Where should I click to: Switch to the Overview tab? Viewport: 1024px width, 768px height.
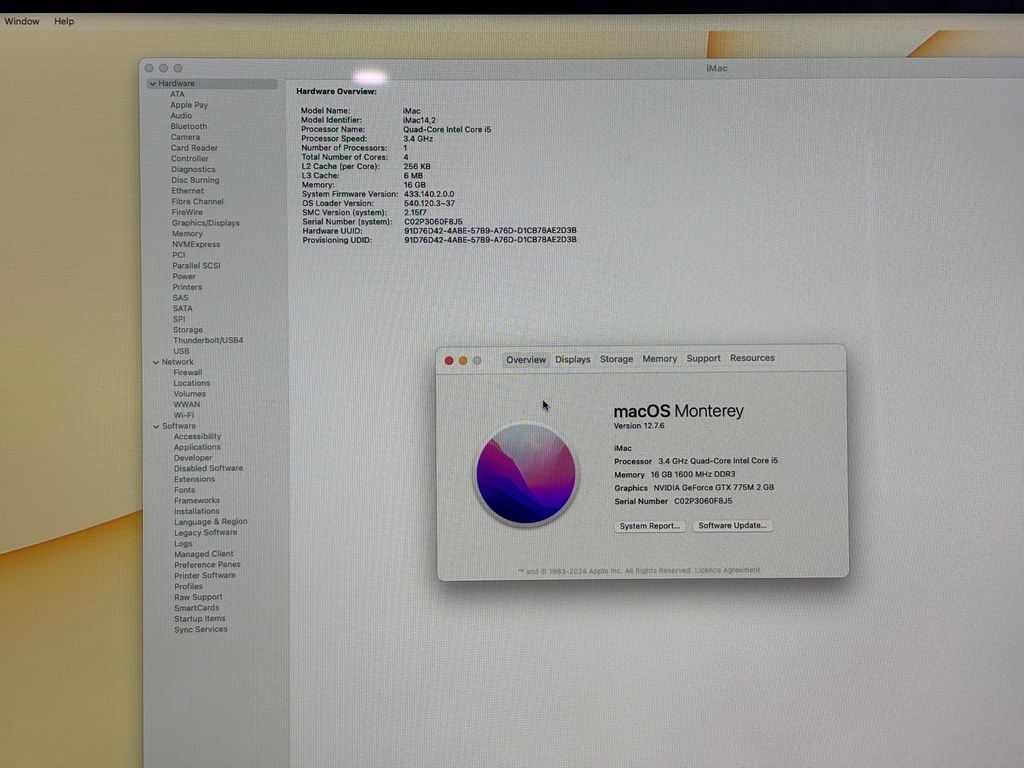[x=526, y=360]
